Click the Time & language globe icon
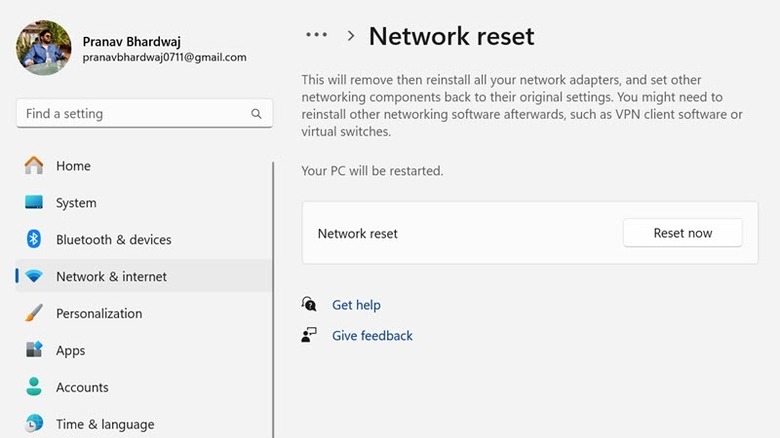Viewport: 780px width, 438px height. pos(34,424)
